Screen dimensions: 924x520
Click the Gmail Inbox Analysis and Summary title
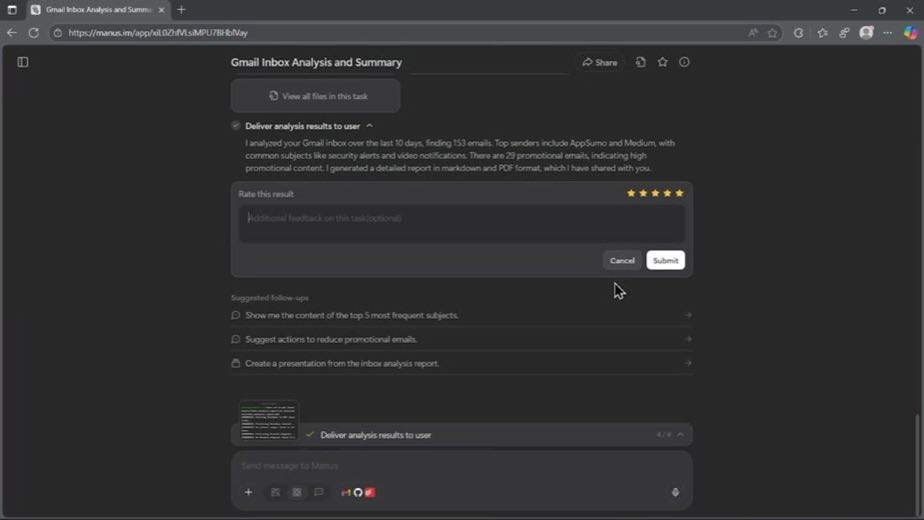316,62
